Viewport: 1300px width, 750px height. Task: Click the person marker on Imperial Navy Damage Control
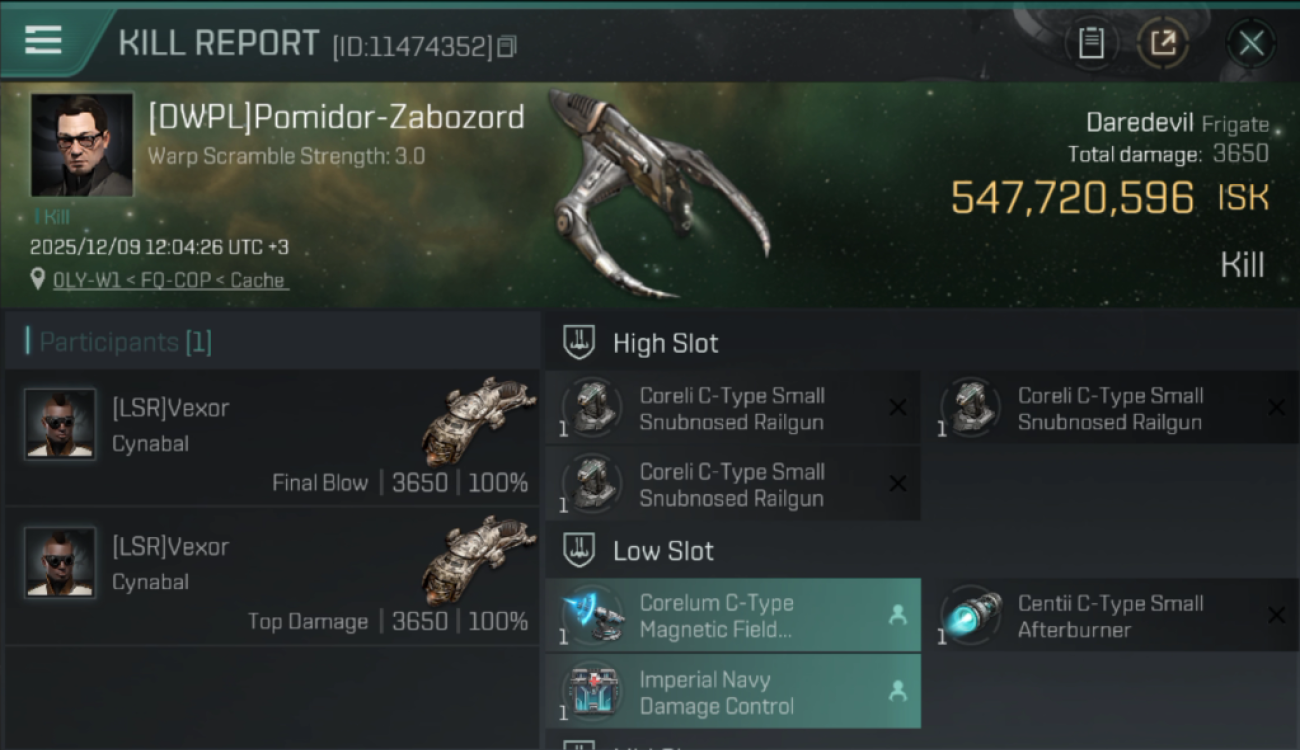coord(898,691)
